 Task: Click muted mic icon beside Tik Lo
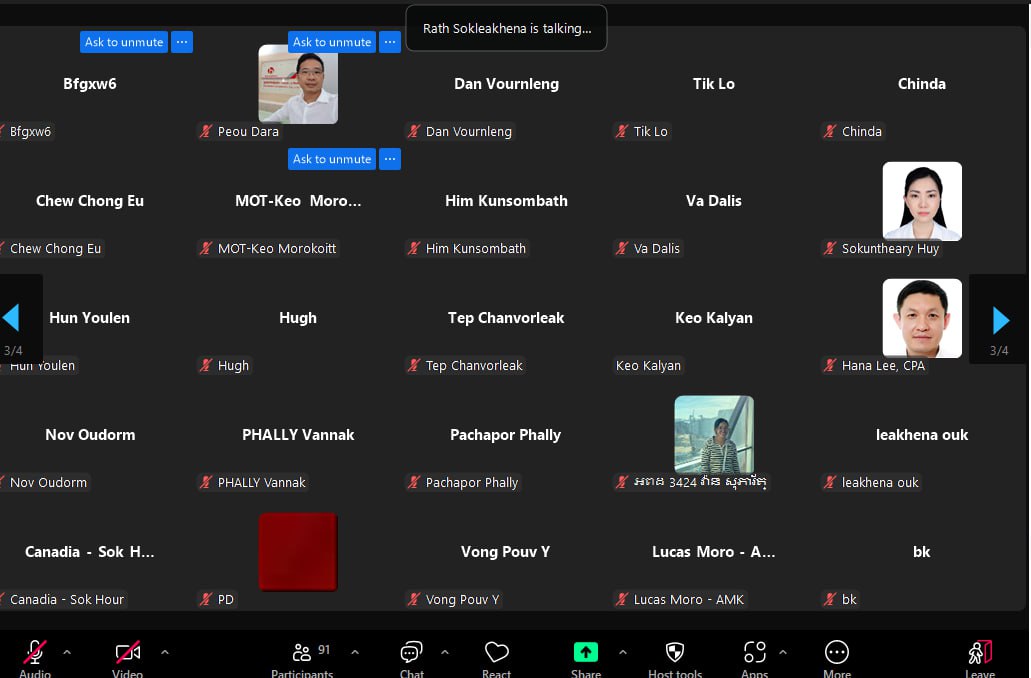(x=622, y=132)
